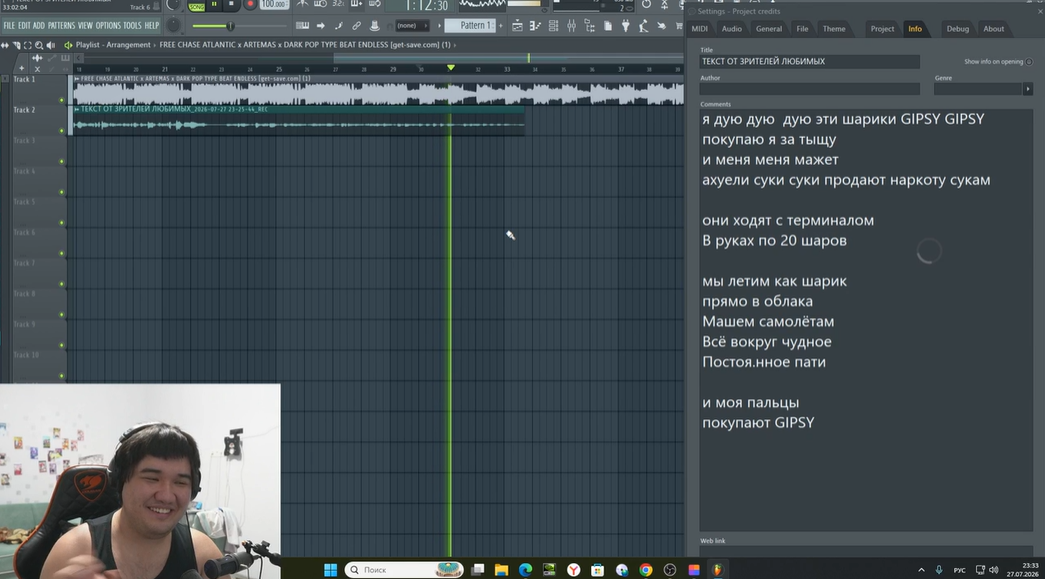Add new pattern with plus button
The width and height of the screenshot is (1045, 579).
click(x=501, y=26)
